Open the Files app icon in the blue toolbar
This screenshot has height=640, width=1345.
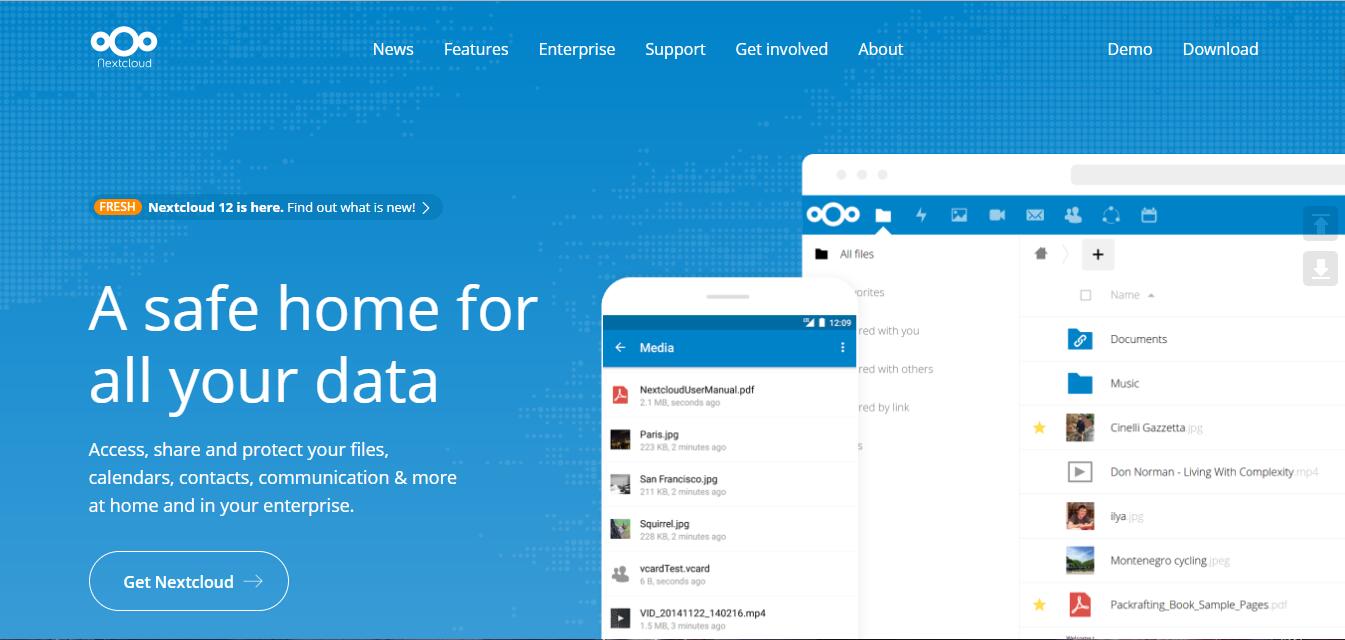point(883,215)
